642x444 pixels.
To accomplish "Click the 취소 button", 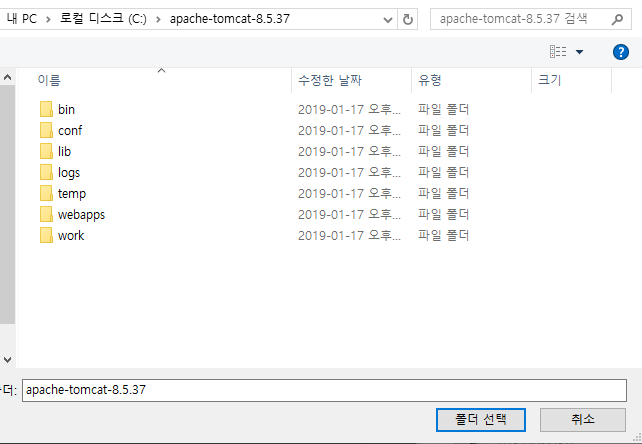I will point(583,419).
